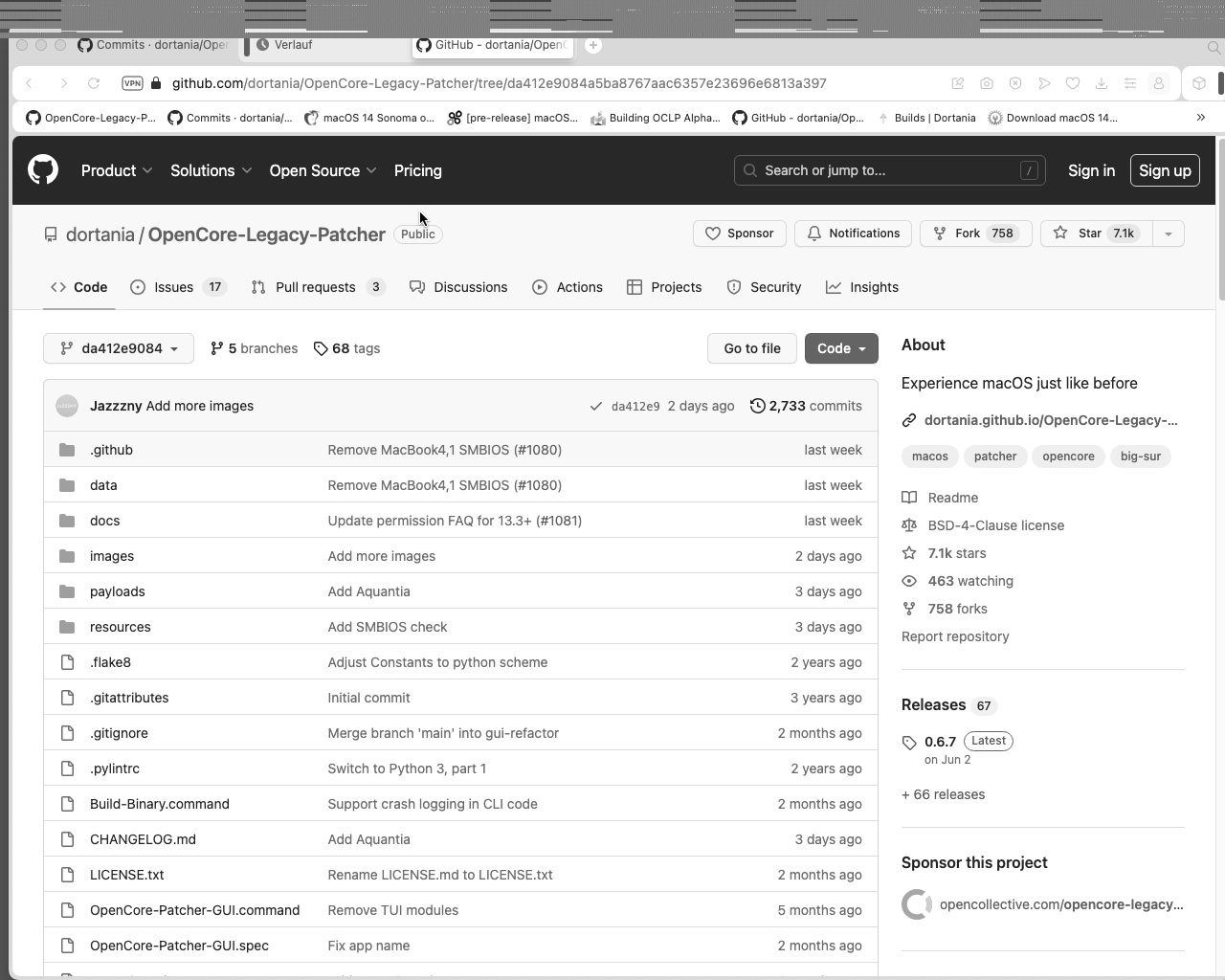Open the Pricing link

click(418, 170)
